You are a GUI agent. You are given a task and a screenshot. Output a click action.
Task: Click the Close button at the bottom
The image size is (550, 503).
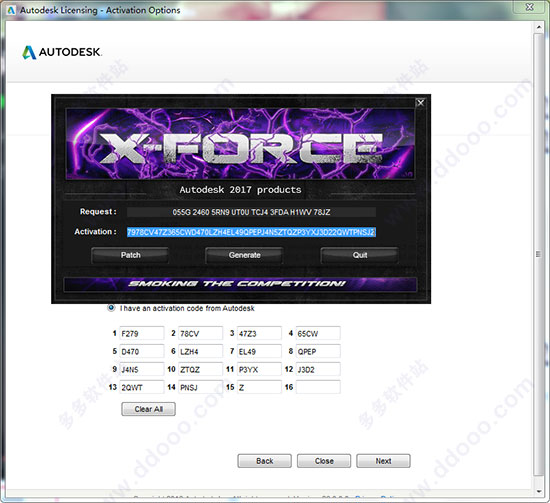[324, 461]
